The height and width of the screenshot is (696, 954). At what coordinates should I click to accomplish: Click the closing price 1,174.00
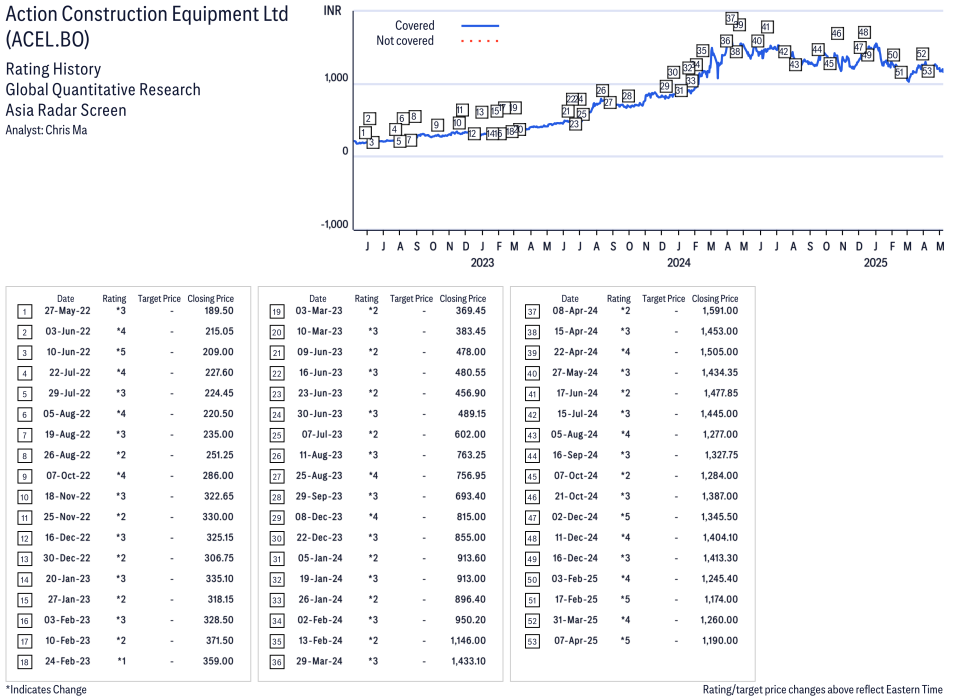pyautogui.click(x=721, y=599)
